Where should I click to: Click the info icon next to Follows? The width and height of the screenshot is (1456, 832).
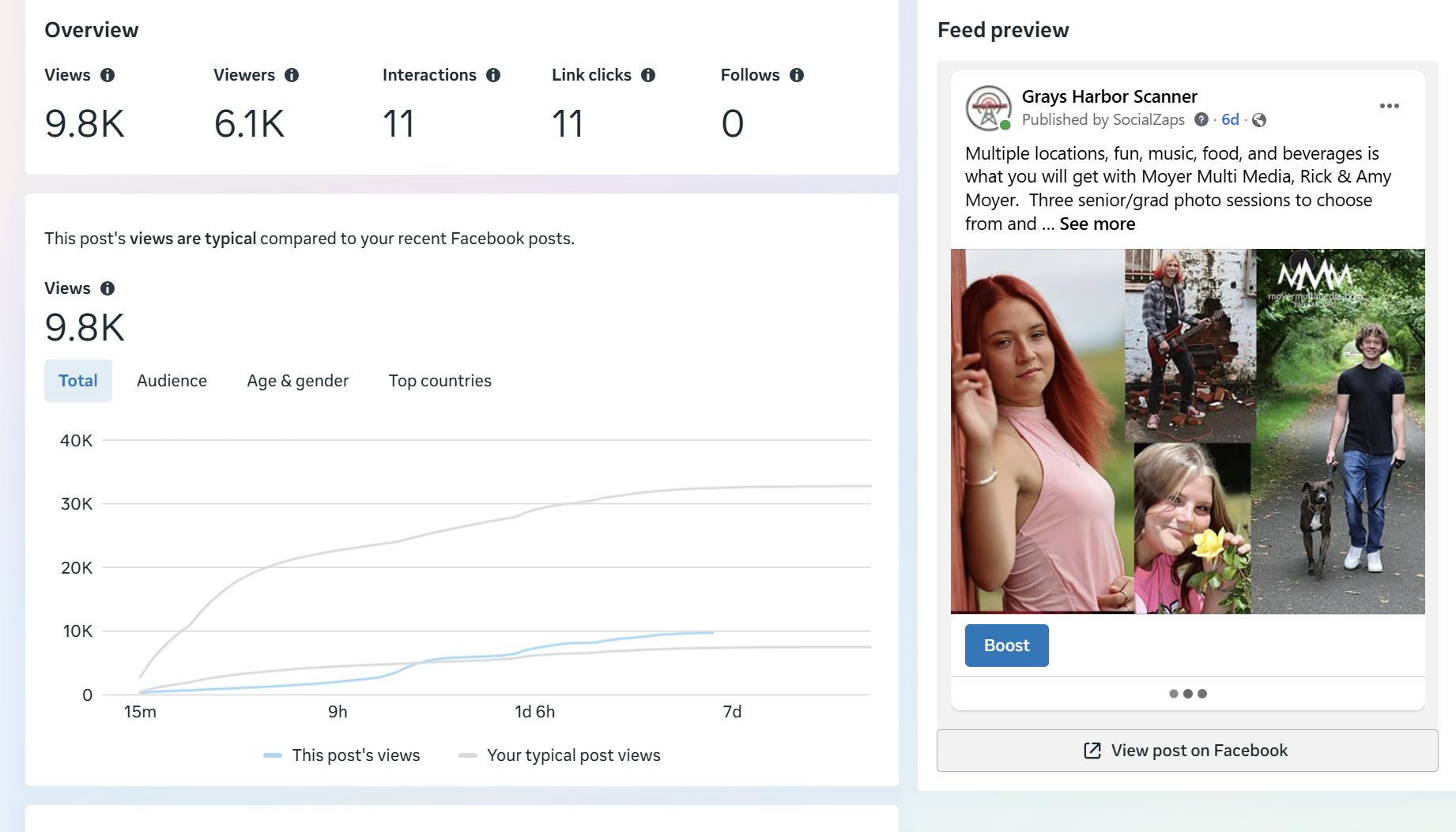(x=797, y=75)
